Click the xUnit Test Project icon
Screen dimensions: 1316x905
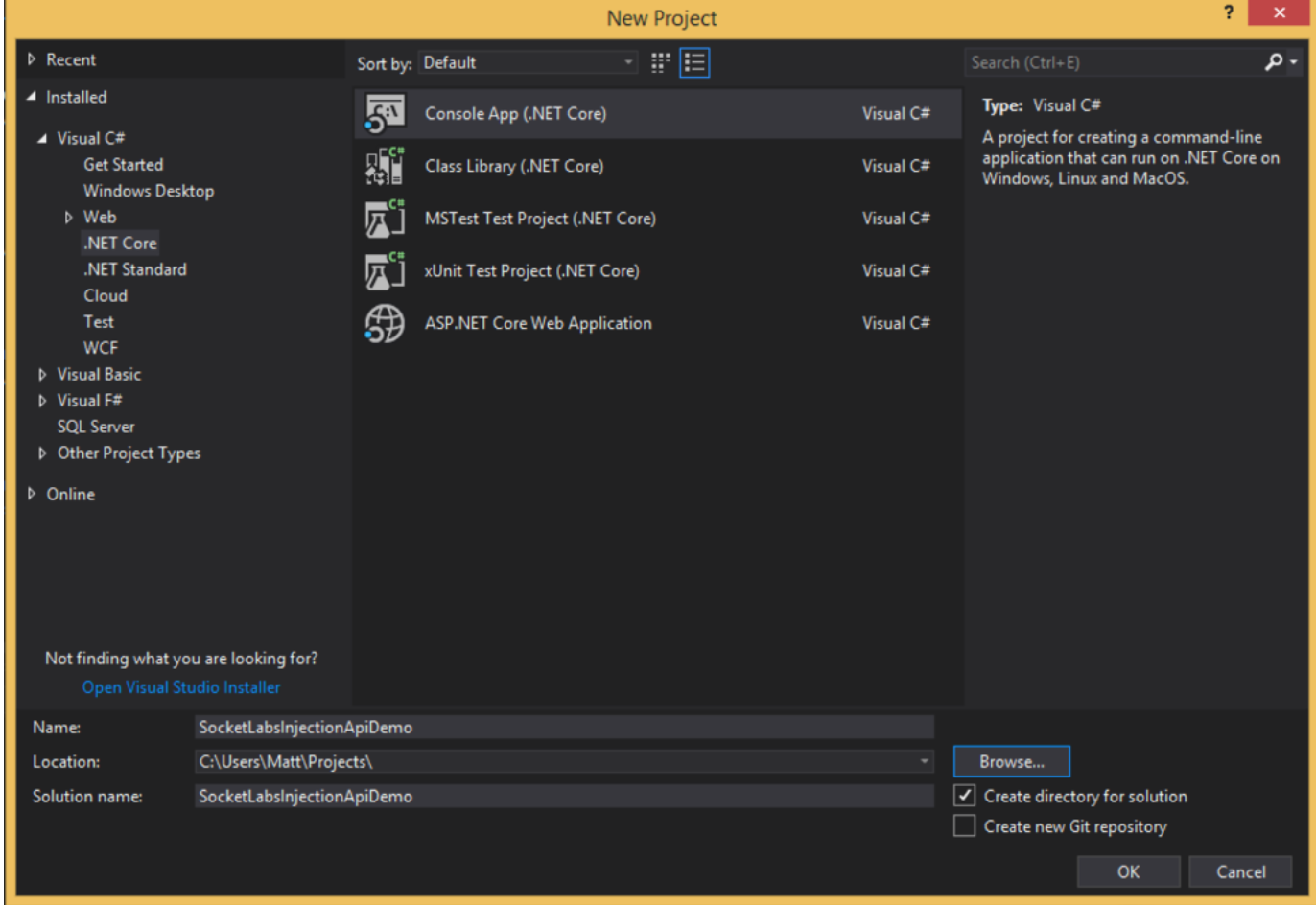point(385,271)
